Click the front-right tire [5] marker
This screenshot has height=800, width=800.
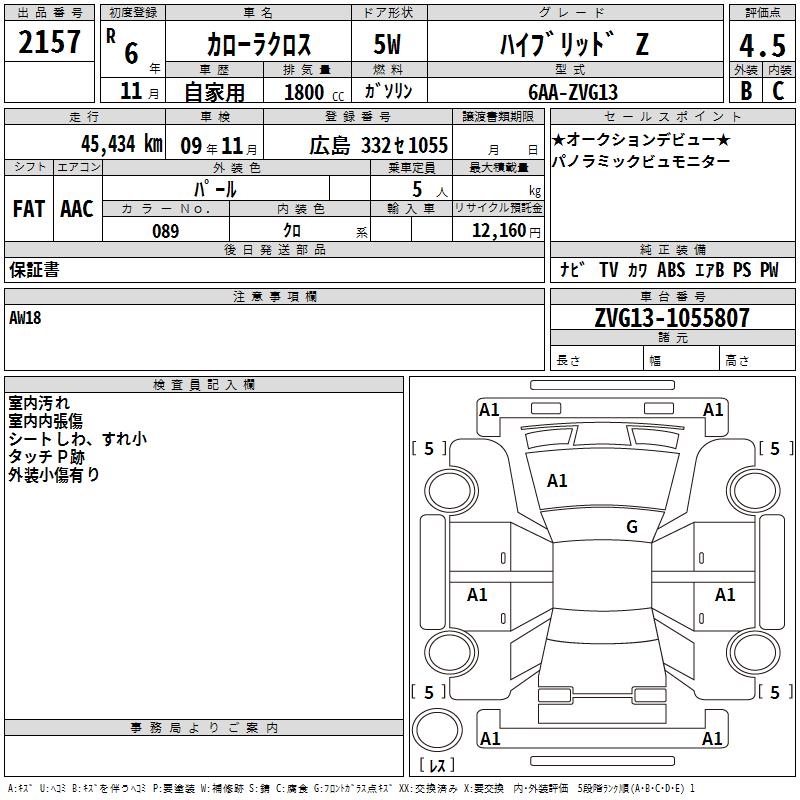(x=774, y=449)
